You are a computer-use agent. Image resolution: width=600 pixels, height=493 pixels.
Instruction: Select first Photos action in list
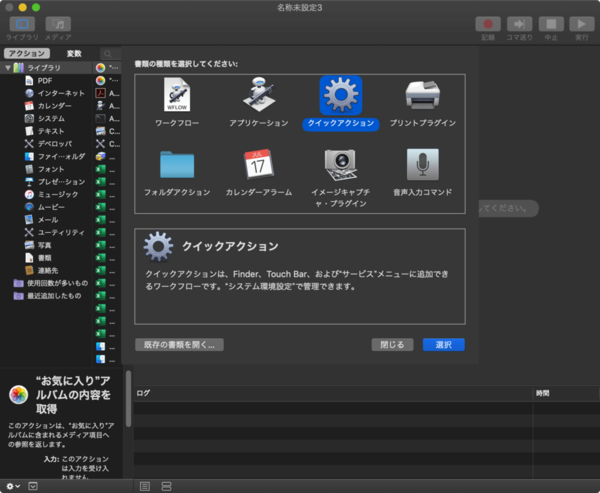point(107,68)
